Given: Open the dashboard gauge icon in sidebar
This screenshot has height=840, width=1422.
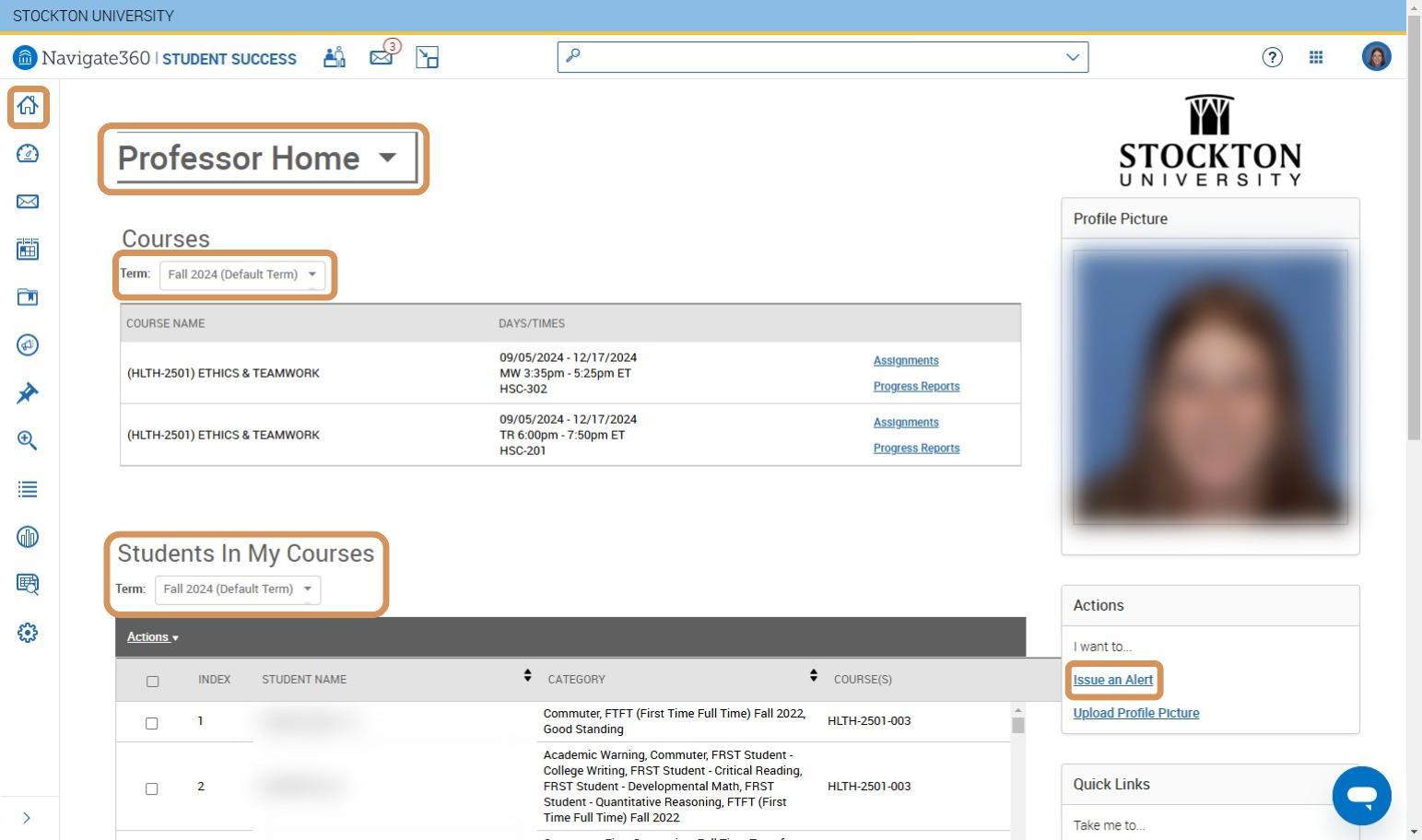Looking at the screenshot, I should [28, 154].
